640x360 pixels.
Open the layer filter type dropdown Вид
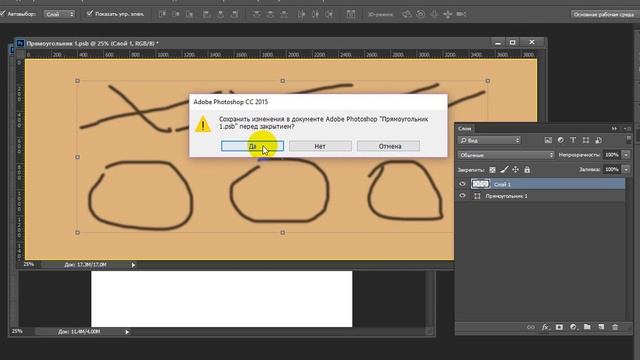(x=489, y=140)
